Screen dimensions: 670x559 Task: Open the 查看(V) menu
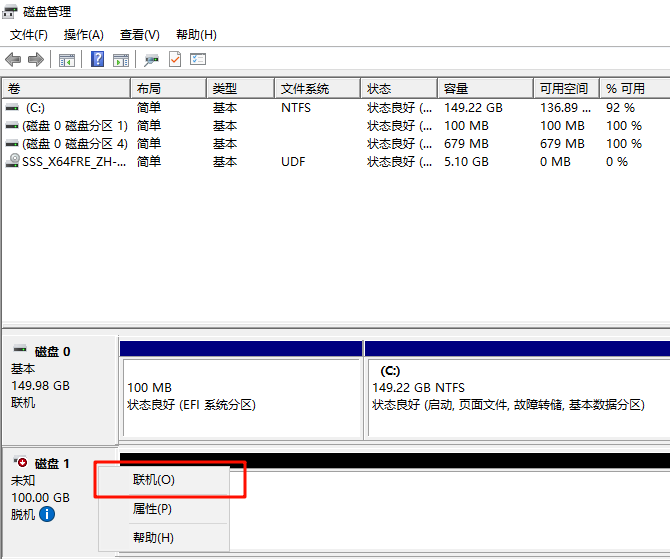point(139,35)
